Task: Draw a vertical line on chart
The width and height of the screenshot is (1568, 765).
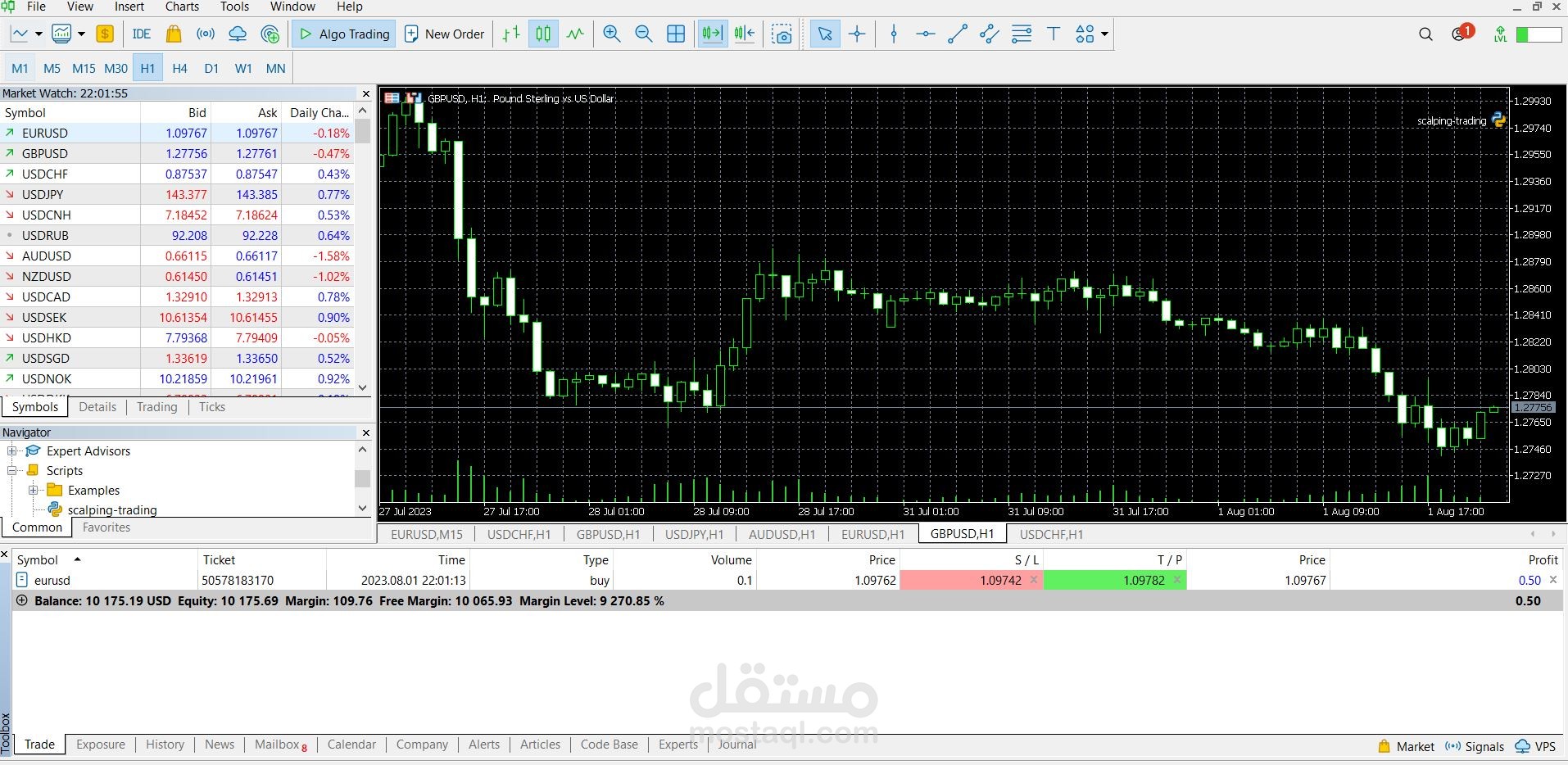Action: 894,34
